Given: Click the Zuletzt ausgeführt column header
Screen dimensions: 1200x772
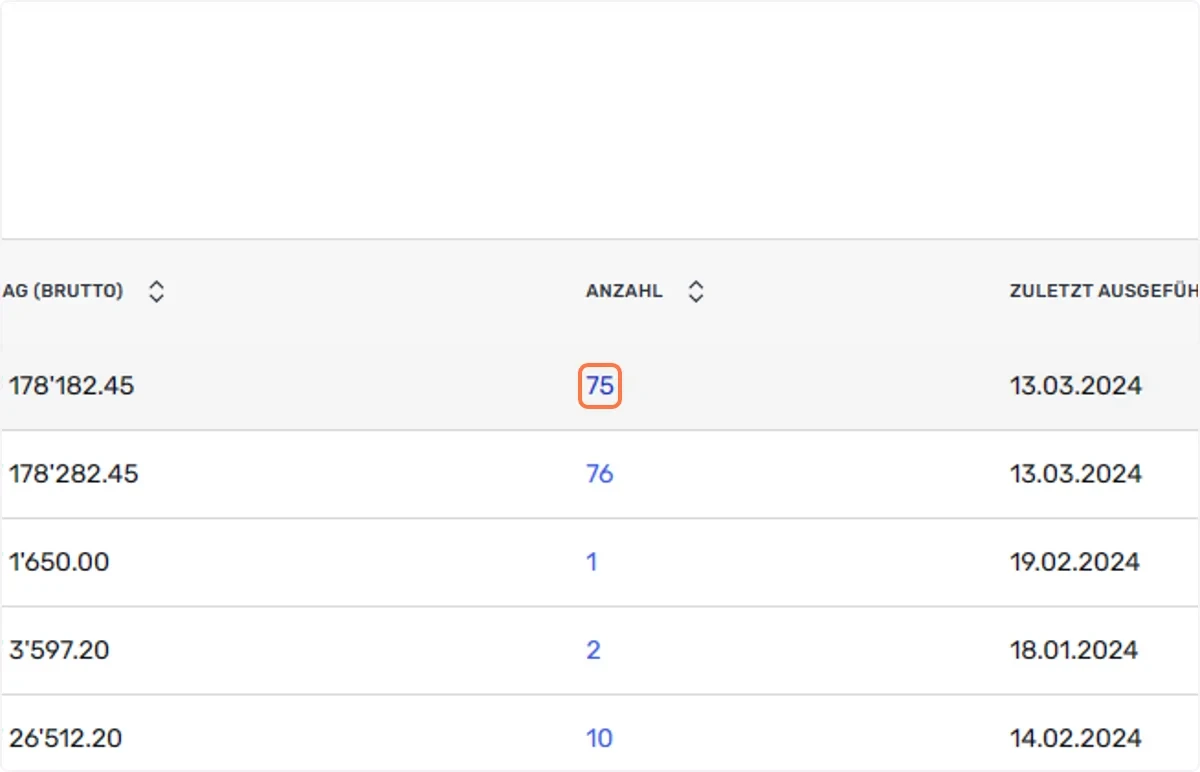Looking at the screenshot, I should 1104,292.
